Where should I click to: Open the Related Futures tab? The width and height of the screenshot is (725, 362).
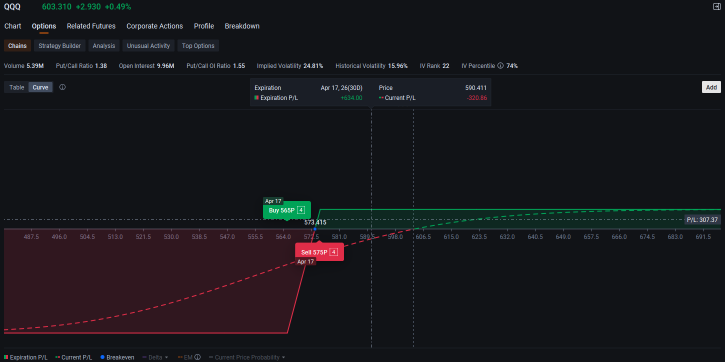91,26
